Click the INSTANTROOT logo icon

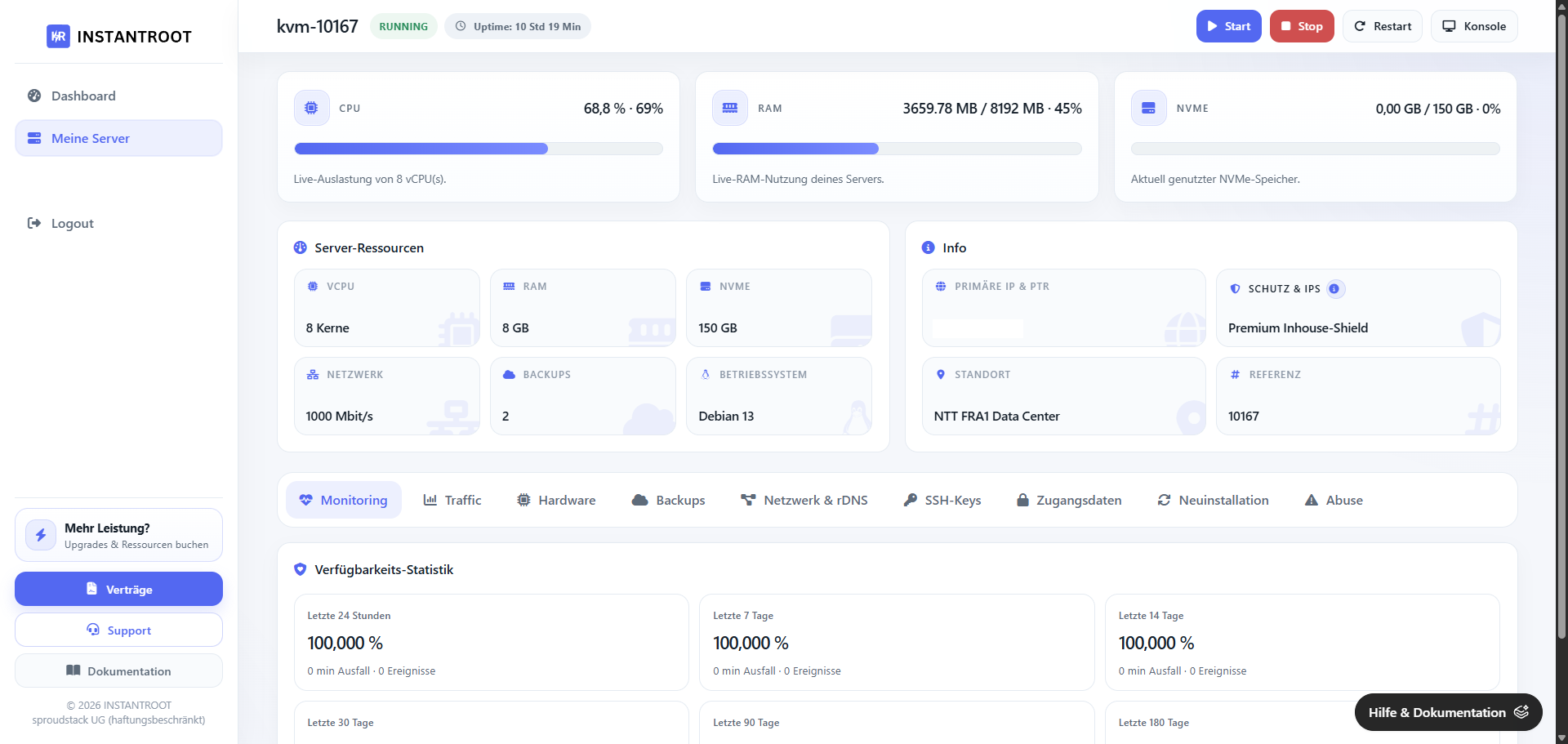coord(58,37)
